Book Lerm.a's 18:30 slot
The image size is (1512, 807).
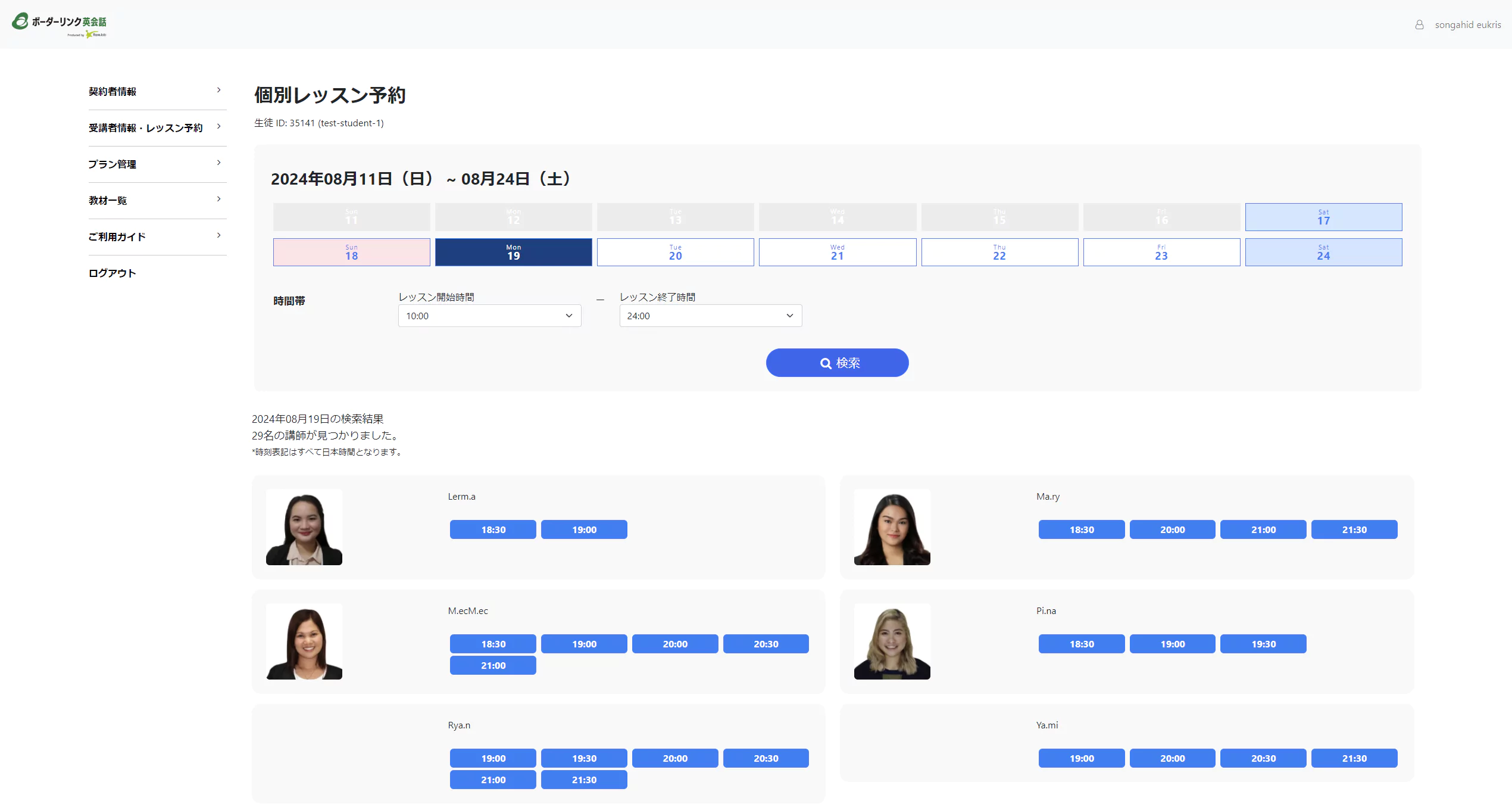click(493, 529)
